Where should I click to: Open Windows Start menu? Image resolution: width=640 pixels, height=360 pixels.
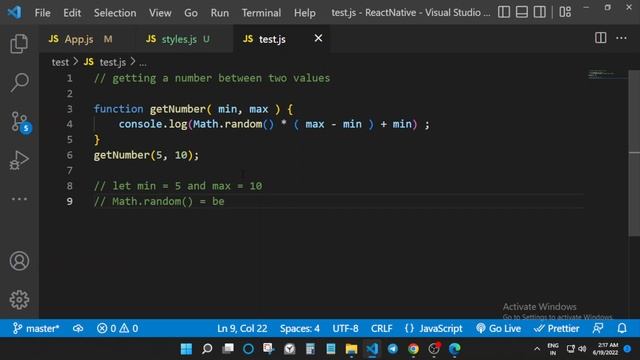coord(186,349)
